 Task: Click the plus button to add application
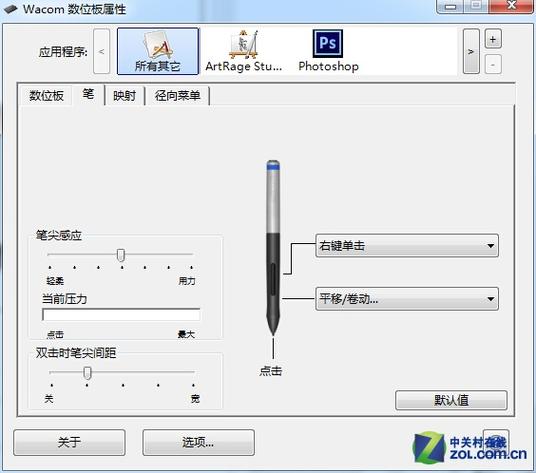coord(493,39)
